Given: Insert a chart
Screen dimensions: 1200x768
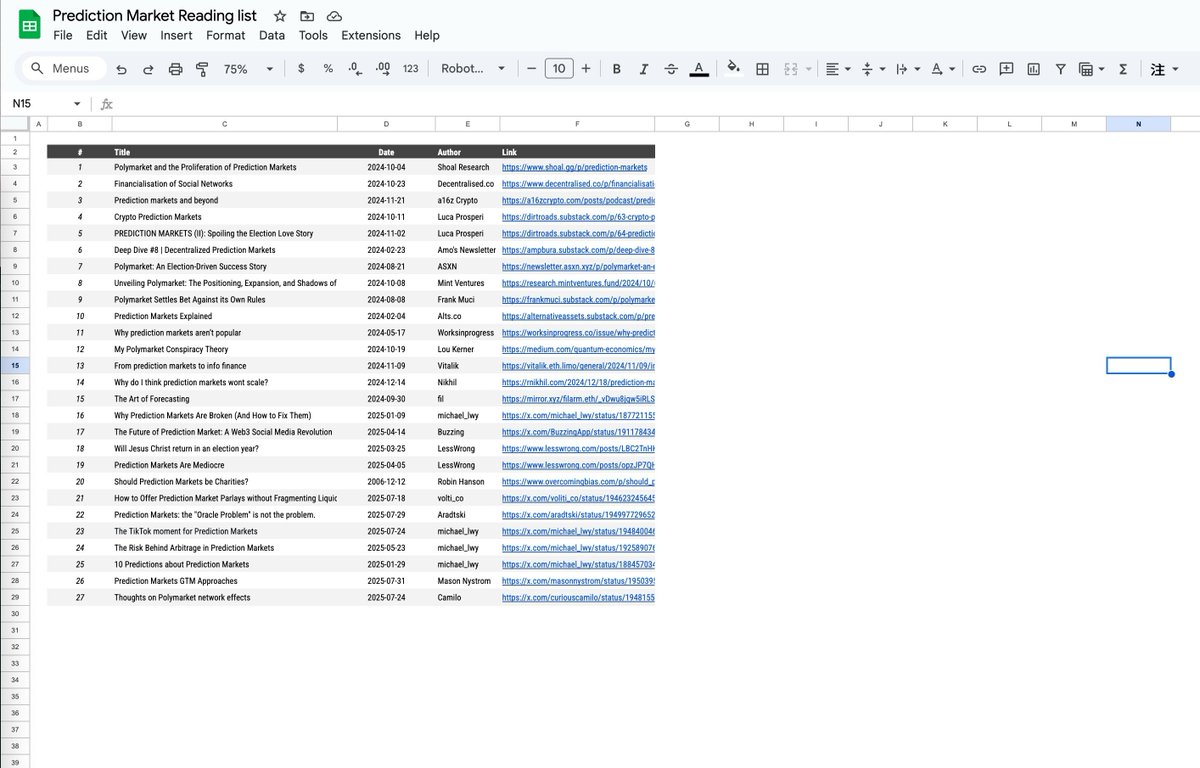Looking at the screenshot, I should (1033, 69).
